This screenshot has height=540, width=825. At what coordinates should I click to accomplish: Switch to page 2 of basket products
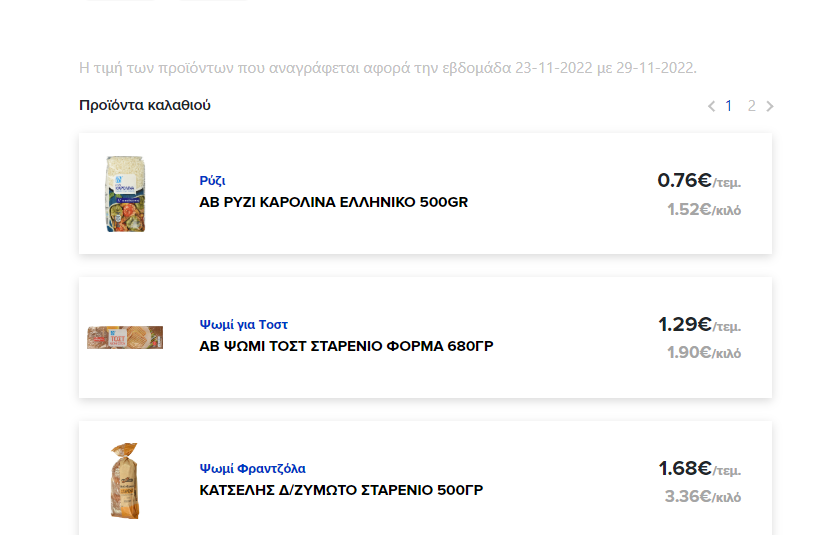tap(751, 106)
